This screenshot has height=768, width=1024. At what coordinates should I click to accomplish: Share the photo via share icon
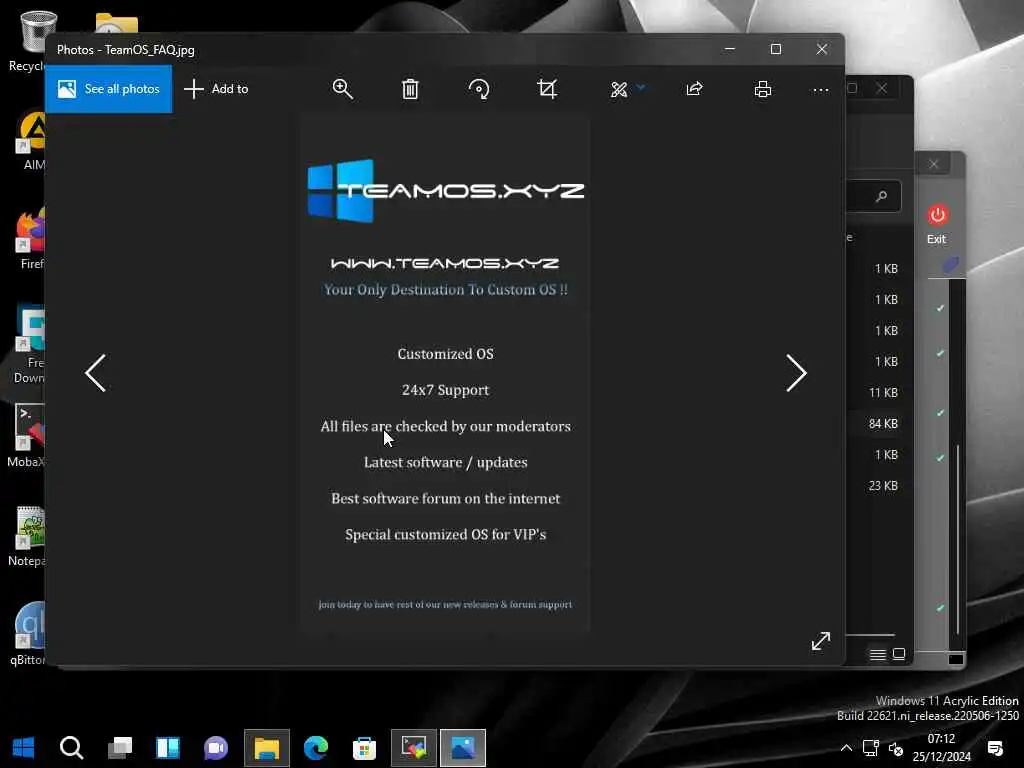(x=694, y=89)
